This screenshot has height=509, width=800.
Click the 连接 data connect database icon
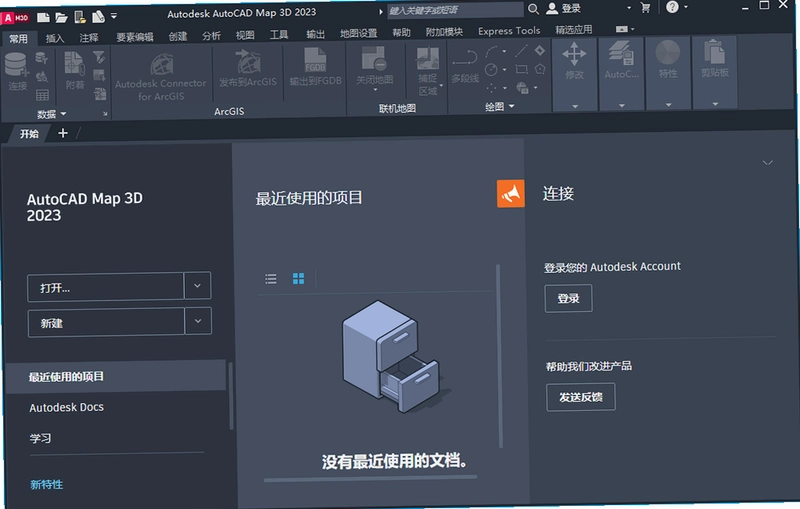tap(16, 66)
